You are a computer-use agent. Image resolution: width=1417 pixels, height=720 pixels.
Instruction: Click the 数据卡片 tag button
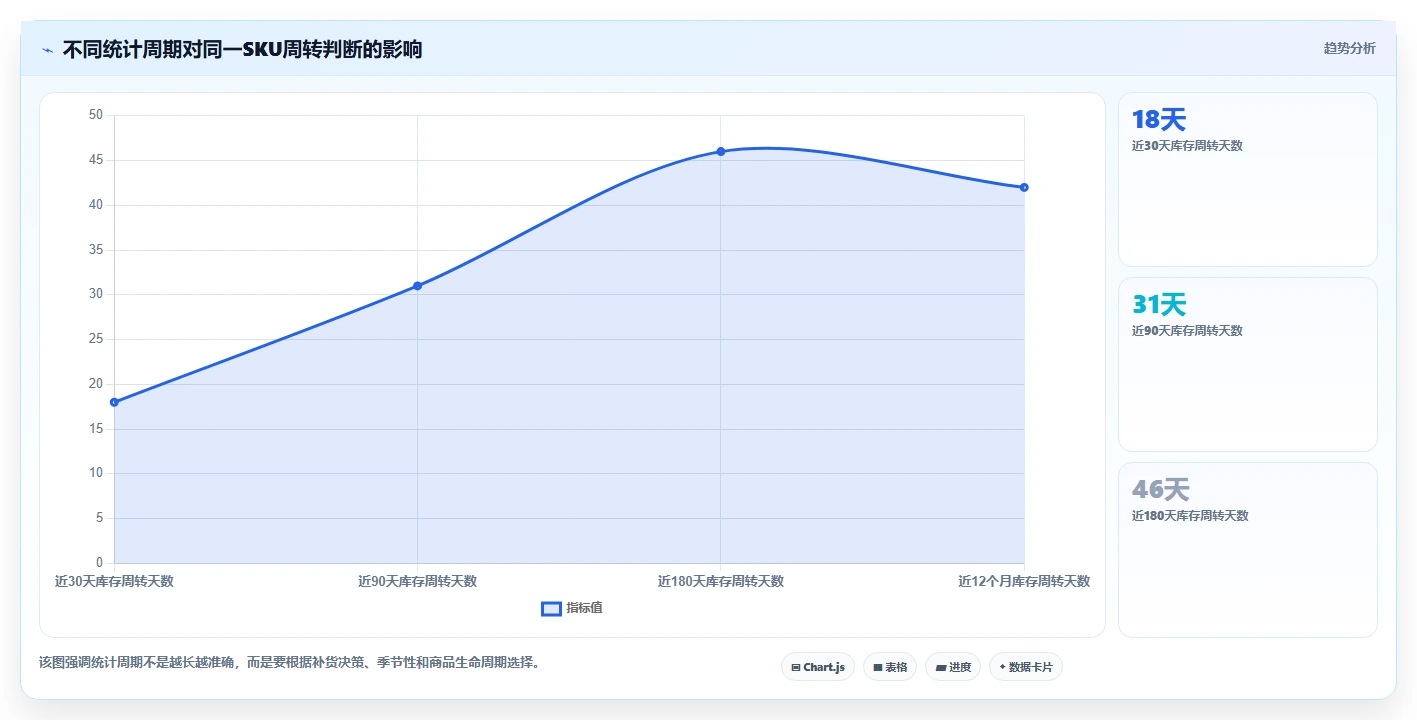(x=1025, y=667)
